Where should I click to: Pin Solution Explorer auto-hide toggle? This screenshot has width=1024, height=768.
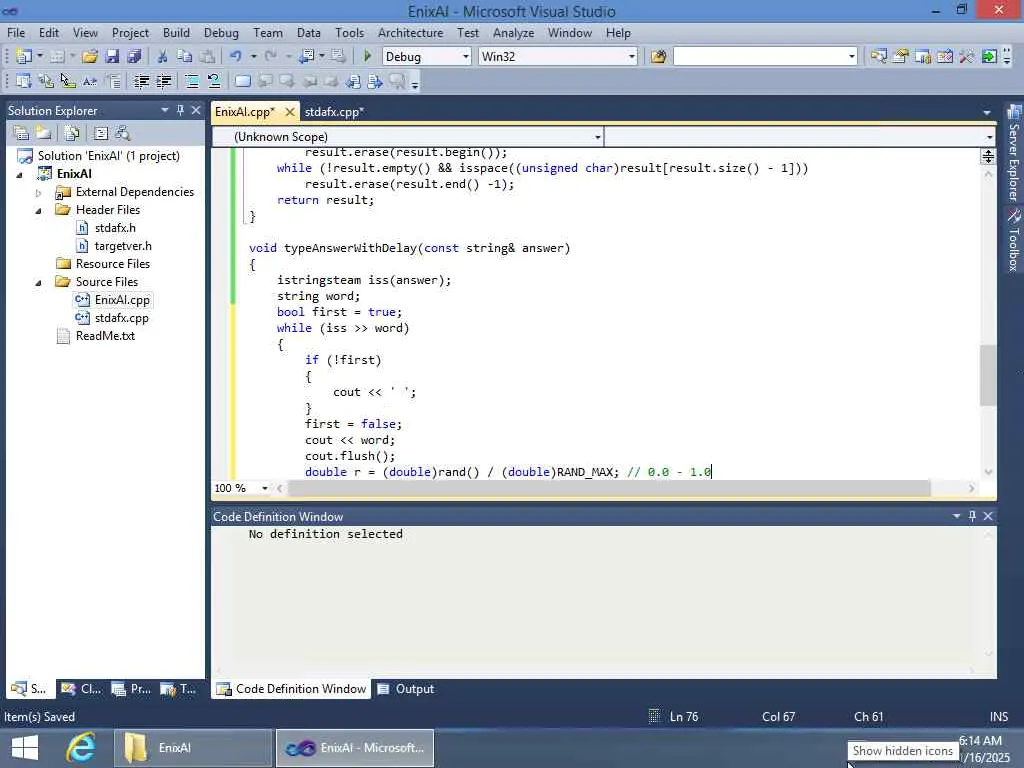[x=180, y=110]
